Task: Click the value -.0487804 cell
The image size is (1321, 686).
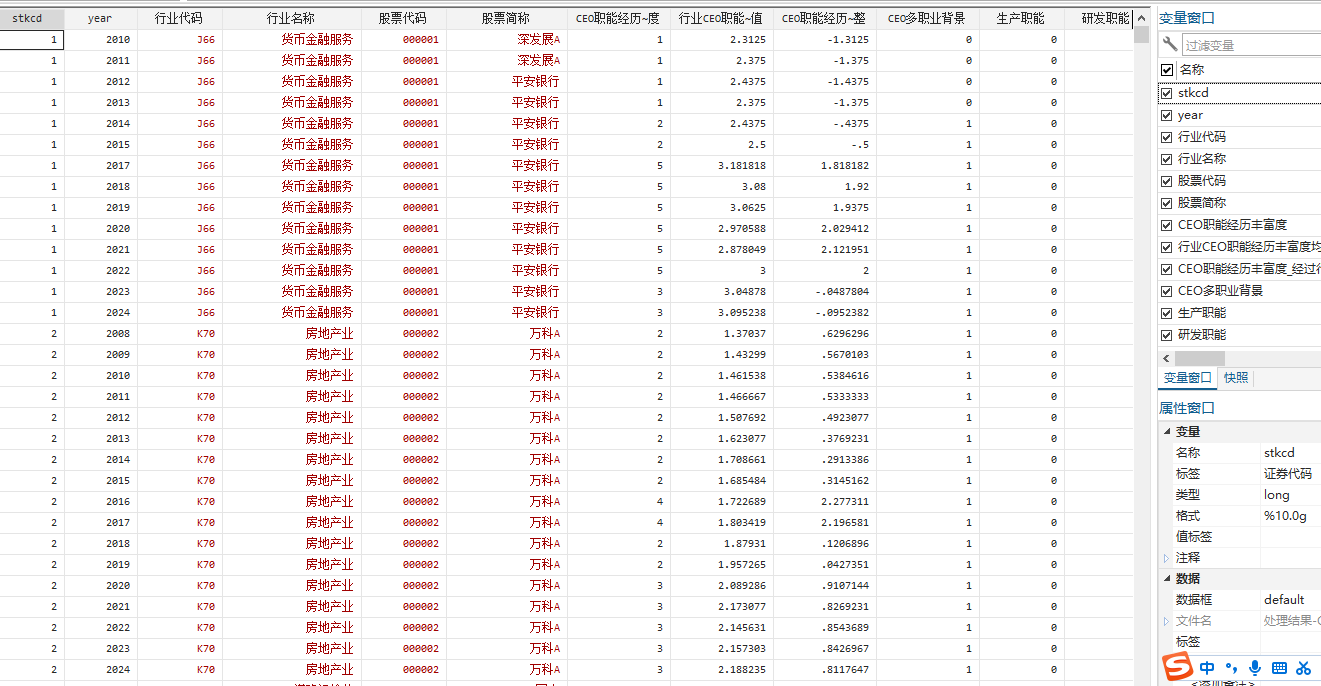Action: [825, 292]
